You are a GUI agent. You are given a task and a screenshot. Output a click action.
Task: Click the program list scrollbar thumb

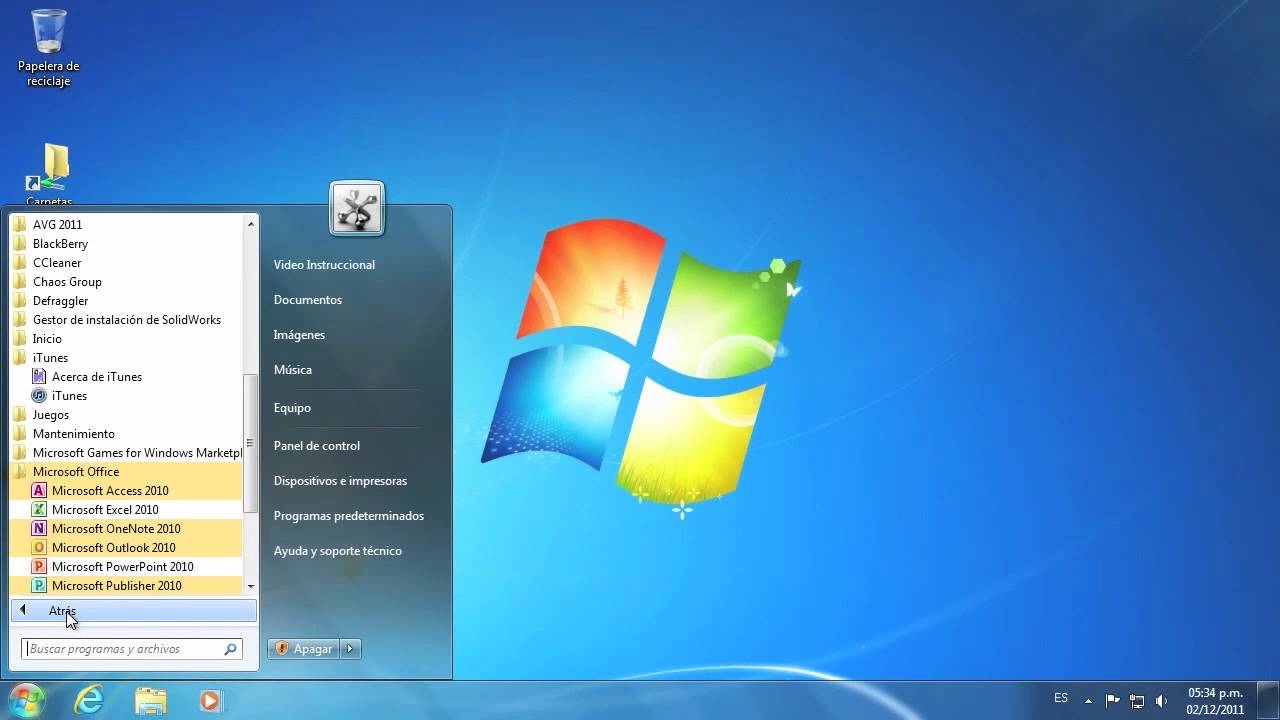point(251,444)
